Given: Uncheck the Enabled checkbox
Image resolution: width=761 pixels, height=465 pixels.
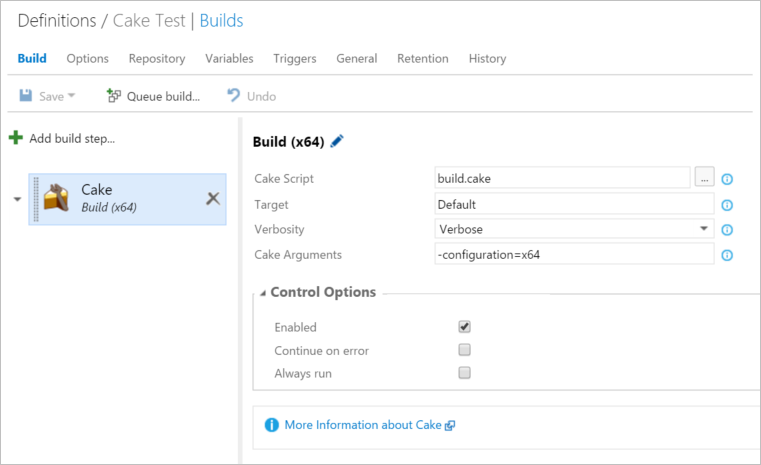Looking at the screenshot, I should tap(464, 327).
